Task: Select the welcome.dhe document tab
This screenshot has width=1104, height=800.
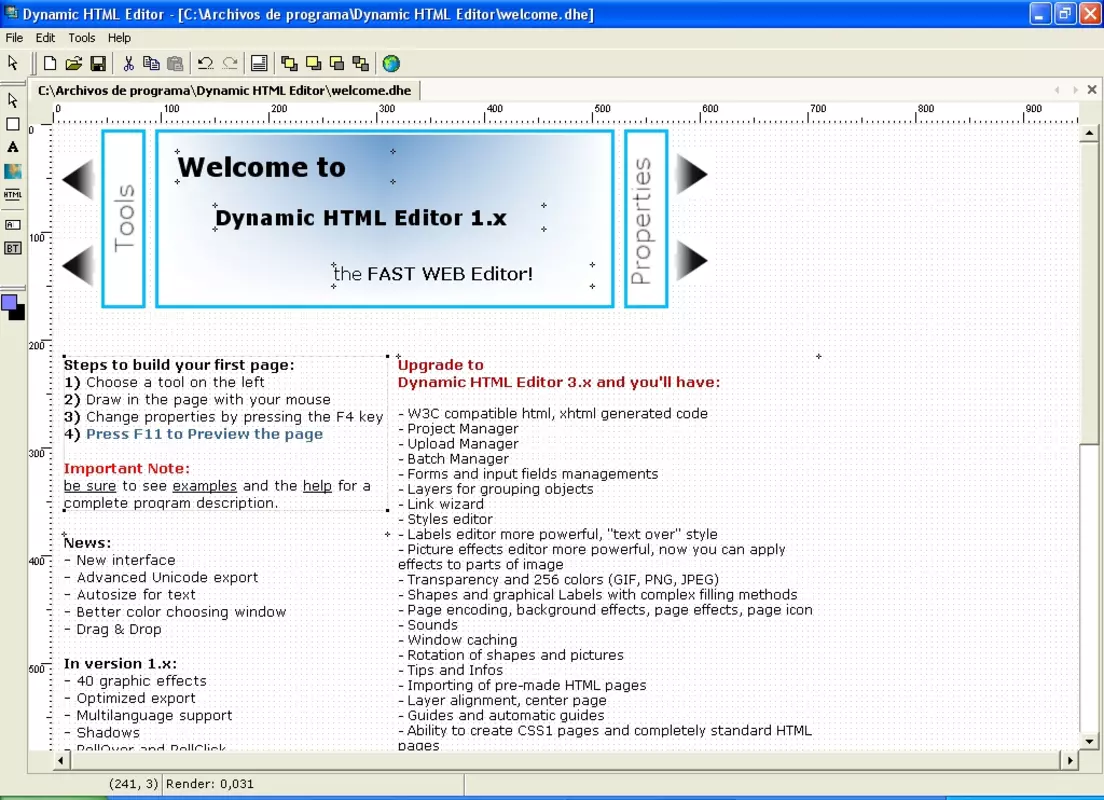Action: 225,90
